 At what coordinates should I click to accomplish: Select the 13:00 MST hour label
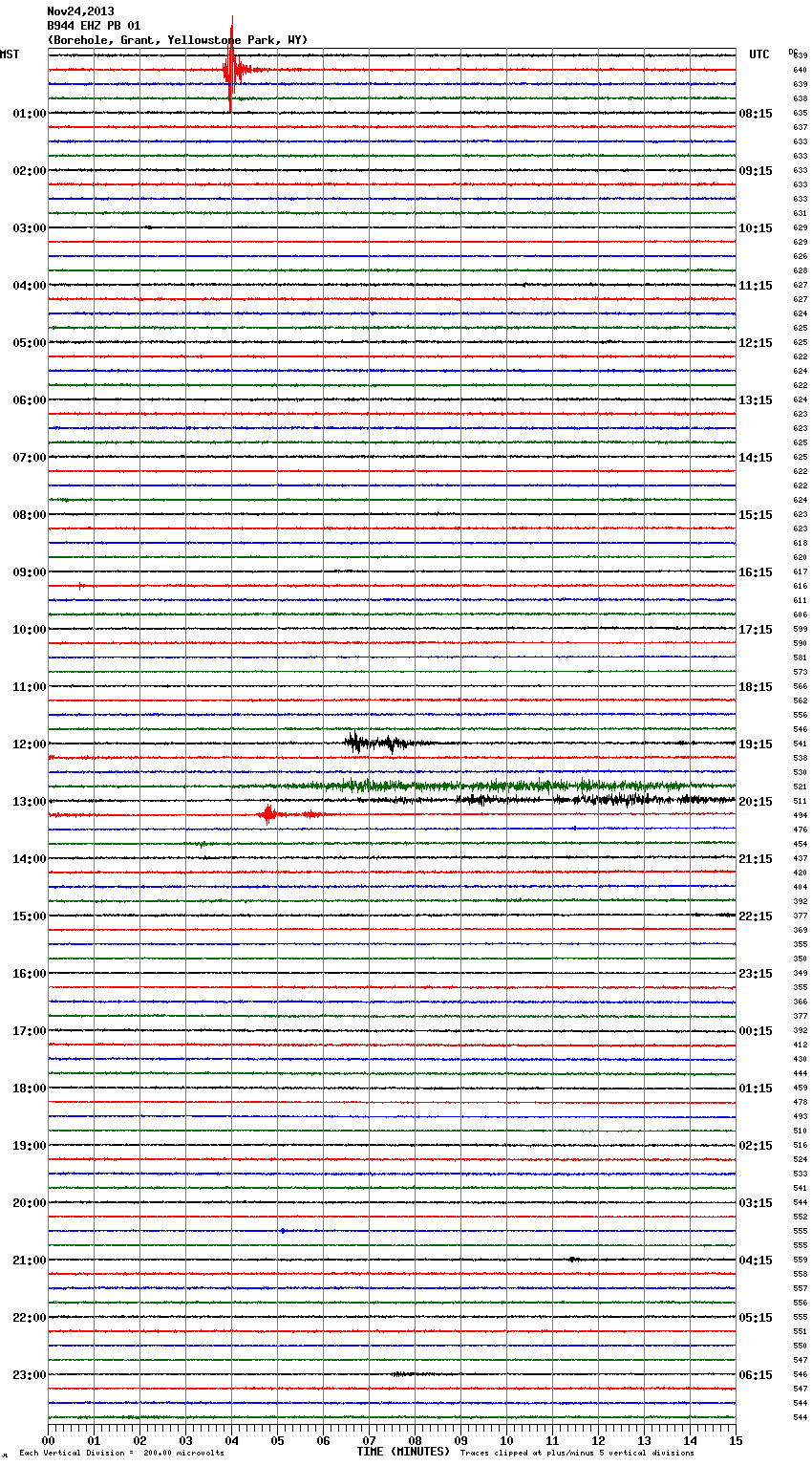tap(30, 802)
